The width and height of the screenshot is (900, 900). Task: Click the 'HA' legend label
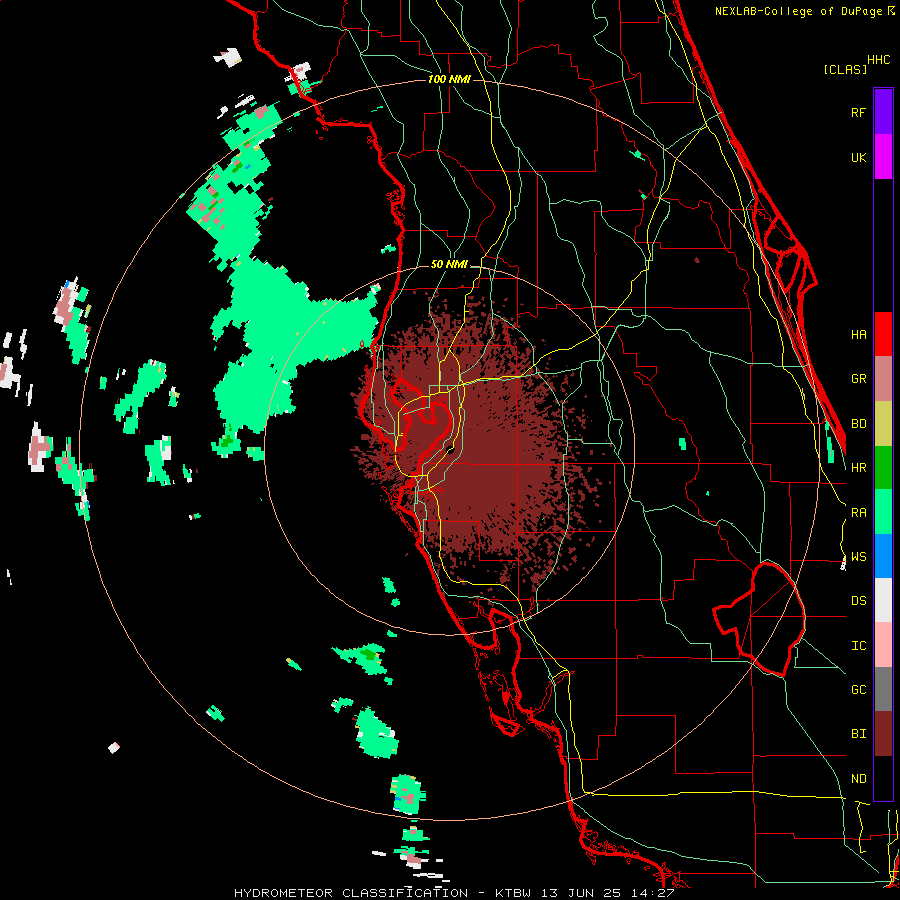(858, 334)
